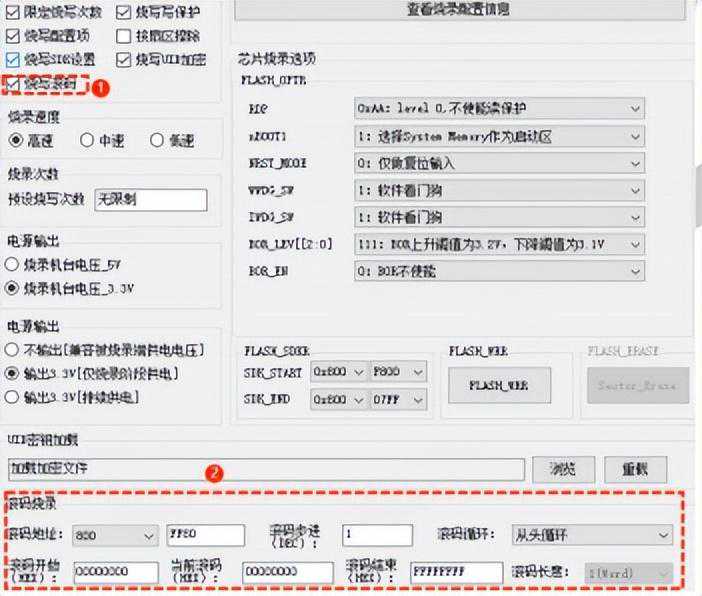
Task: Click the 查看烧录配置信息 button
Action: (x=458, y=10)
